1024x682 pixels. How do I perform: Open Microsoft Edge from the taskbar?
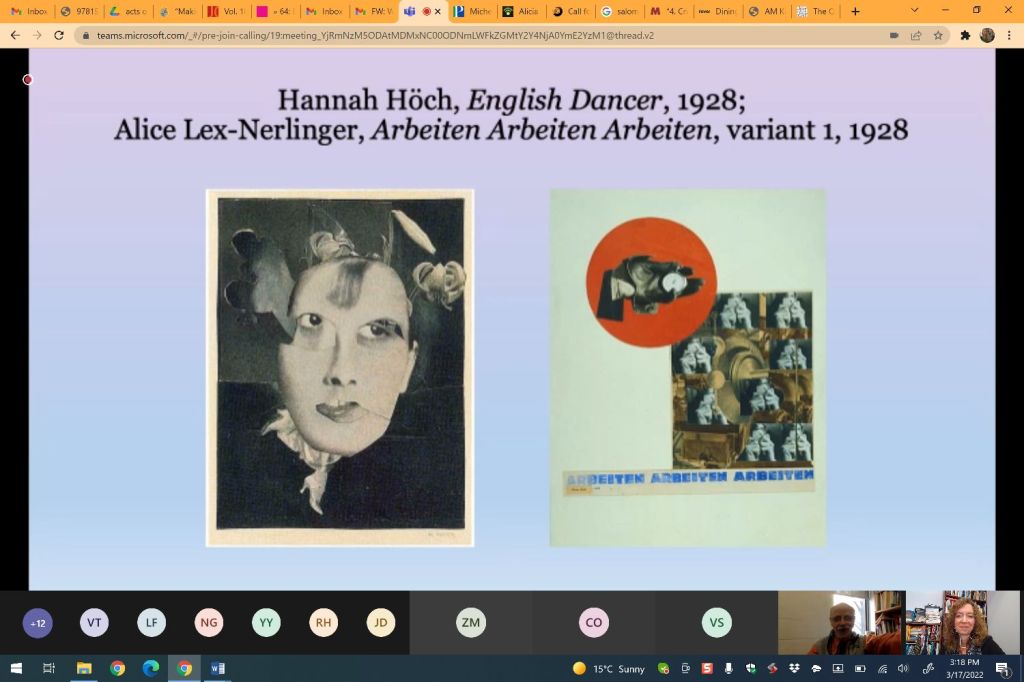point(151,668)
